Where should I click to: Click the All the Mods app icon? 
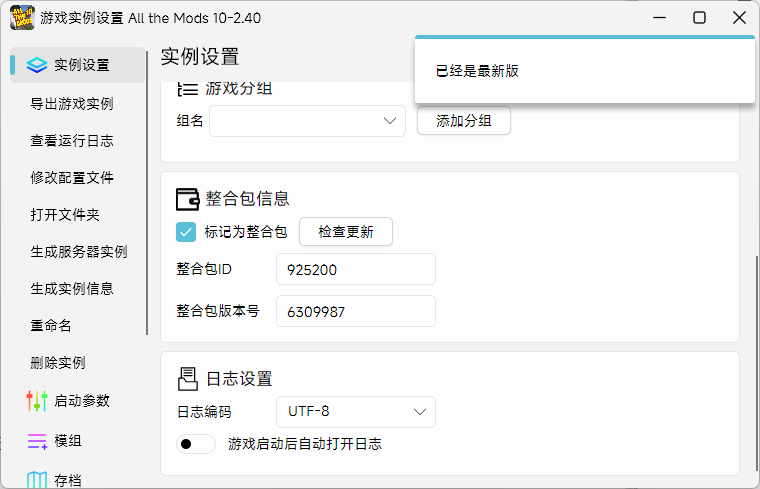point(20,17)
